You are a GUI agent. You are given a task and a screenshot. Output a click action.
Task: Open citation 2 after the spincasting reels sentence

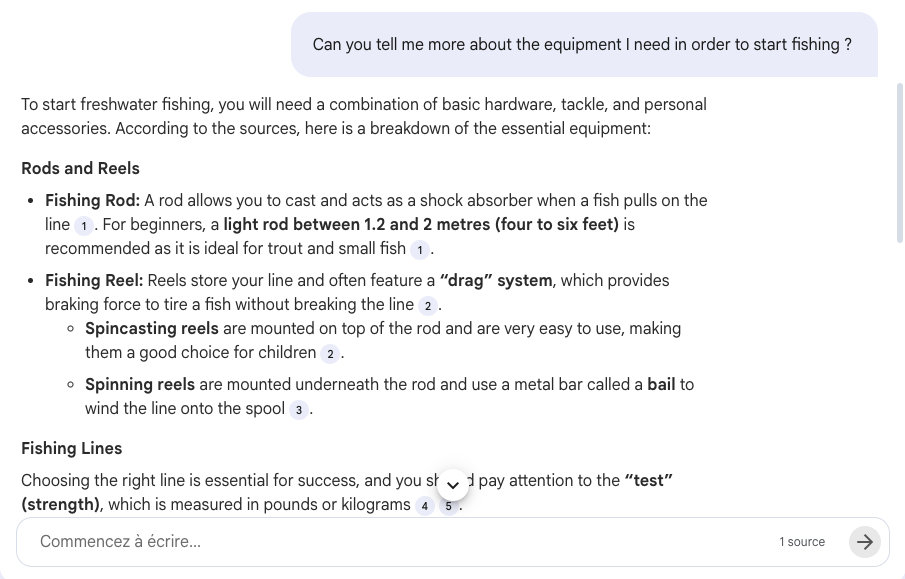[329, 354]
